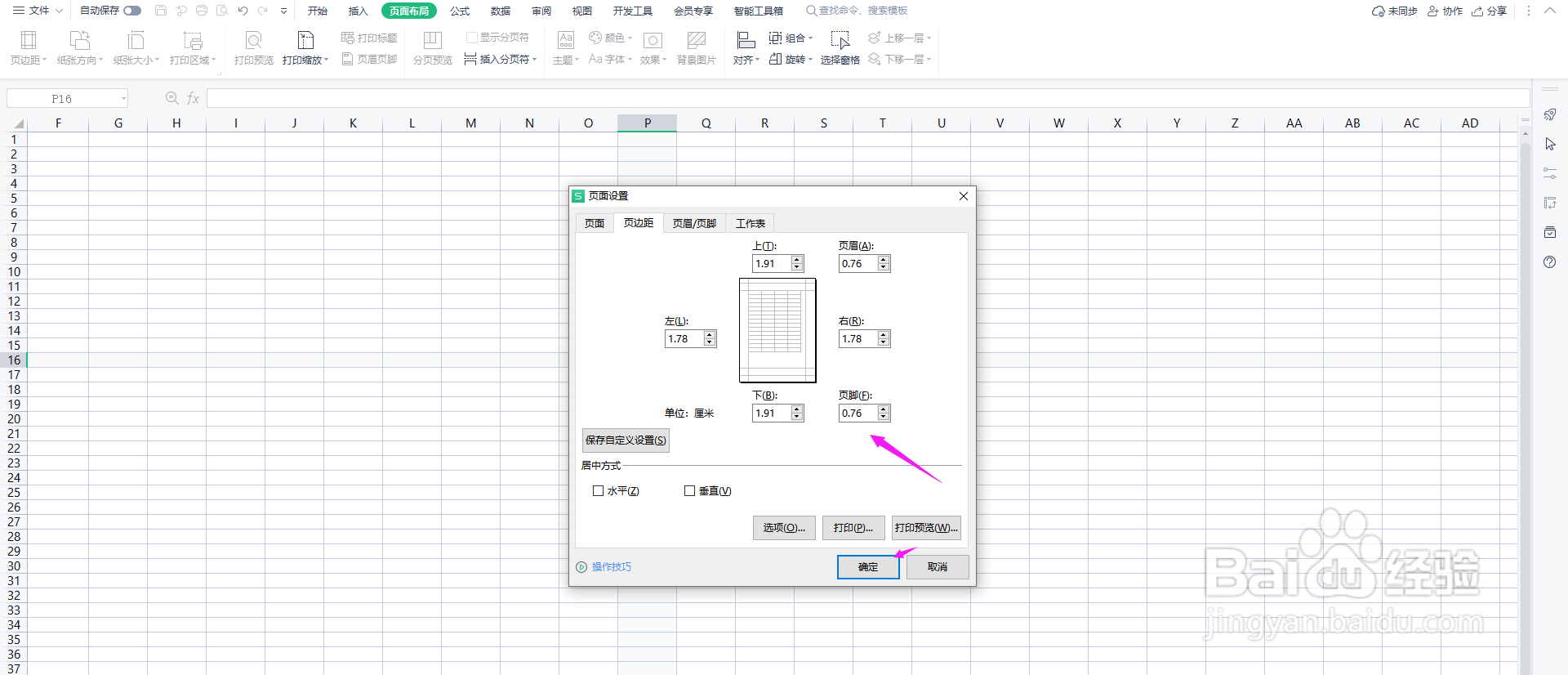Open the 主题 theme tool
This screenshot has width=1568, height=675.
pos(566,47)
